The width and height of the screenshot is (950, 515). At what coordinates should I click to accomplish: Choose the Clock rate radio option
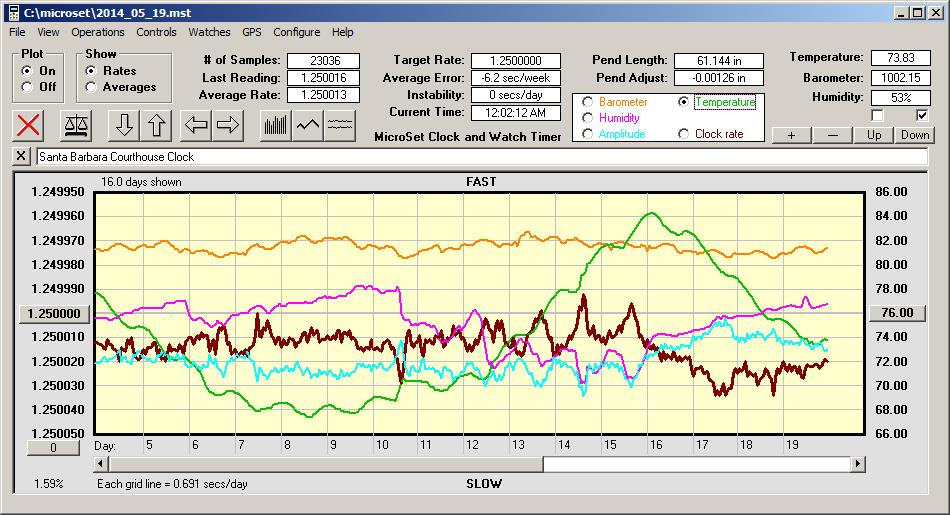pos(684,134)
